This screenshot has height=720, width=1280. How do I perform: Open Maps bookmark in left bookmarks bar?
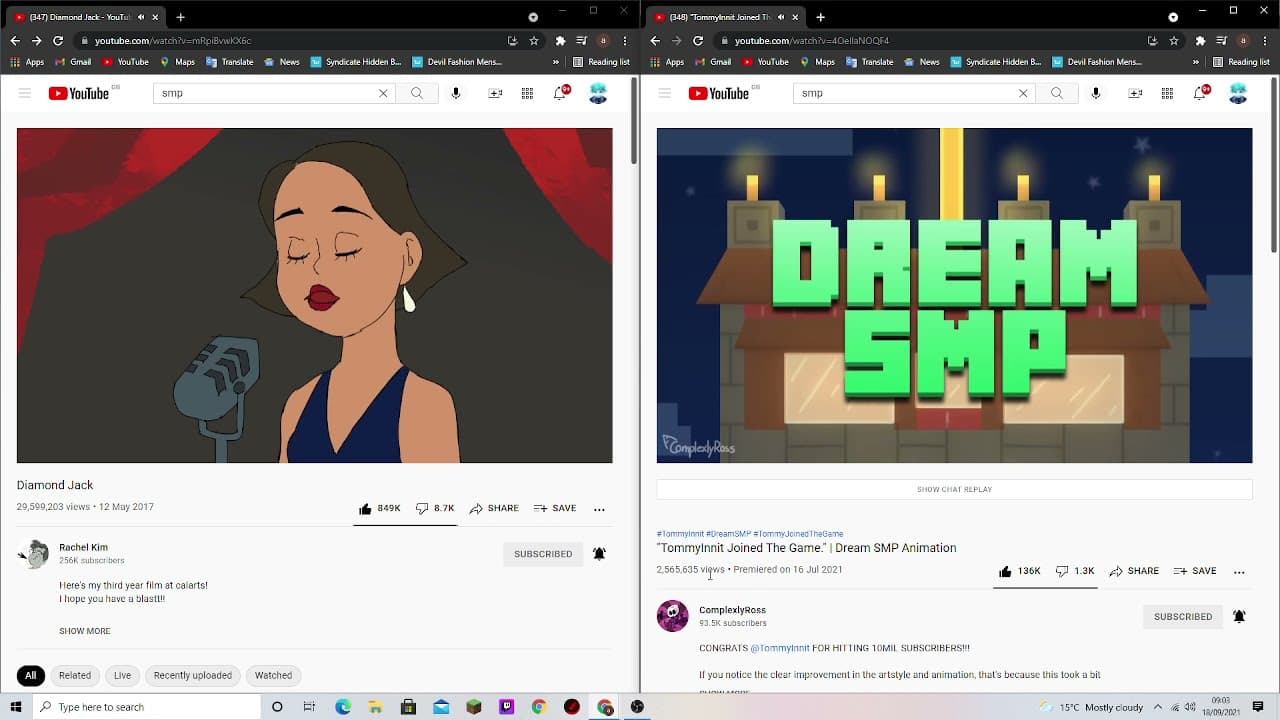click(x=177, y=62)
